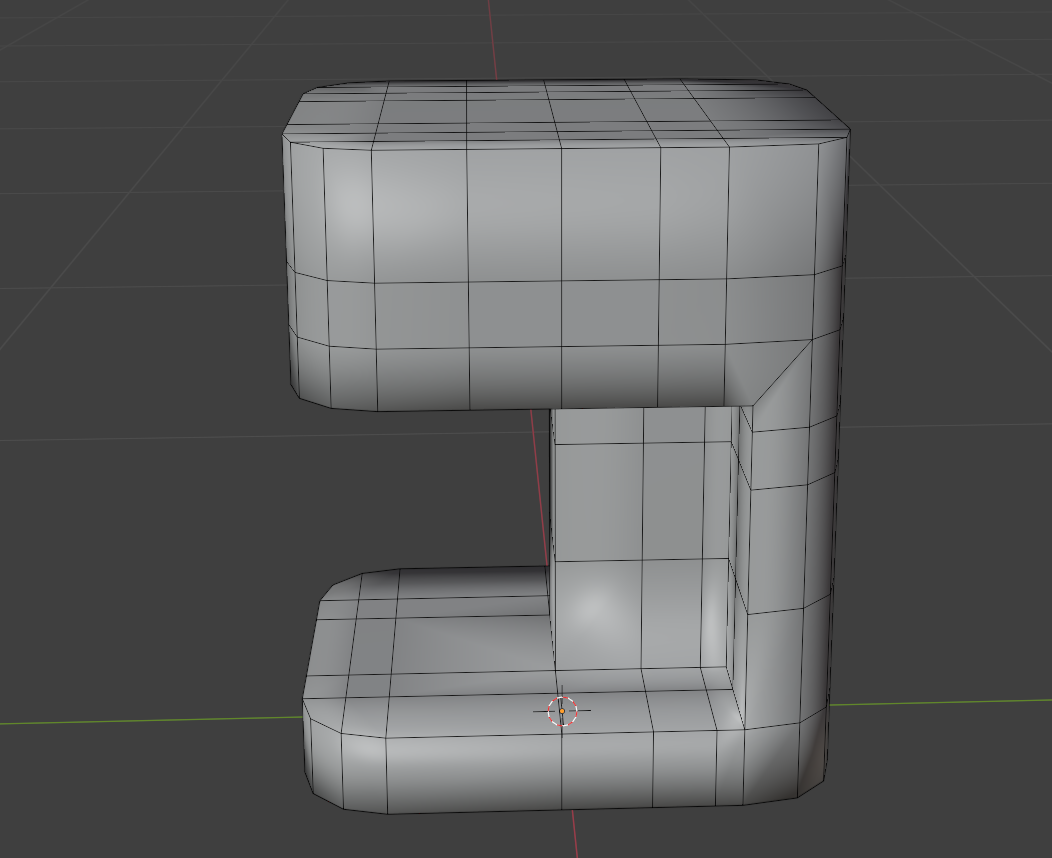Select the front face of the bottom block

click(557, 771)
